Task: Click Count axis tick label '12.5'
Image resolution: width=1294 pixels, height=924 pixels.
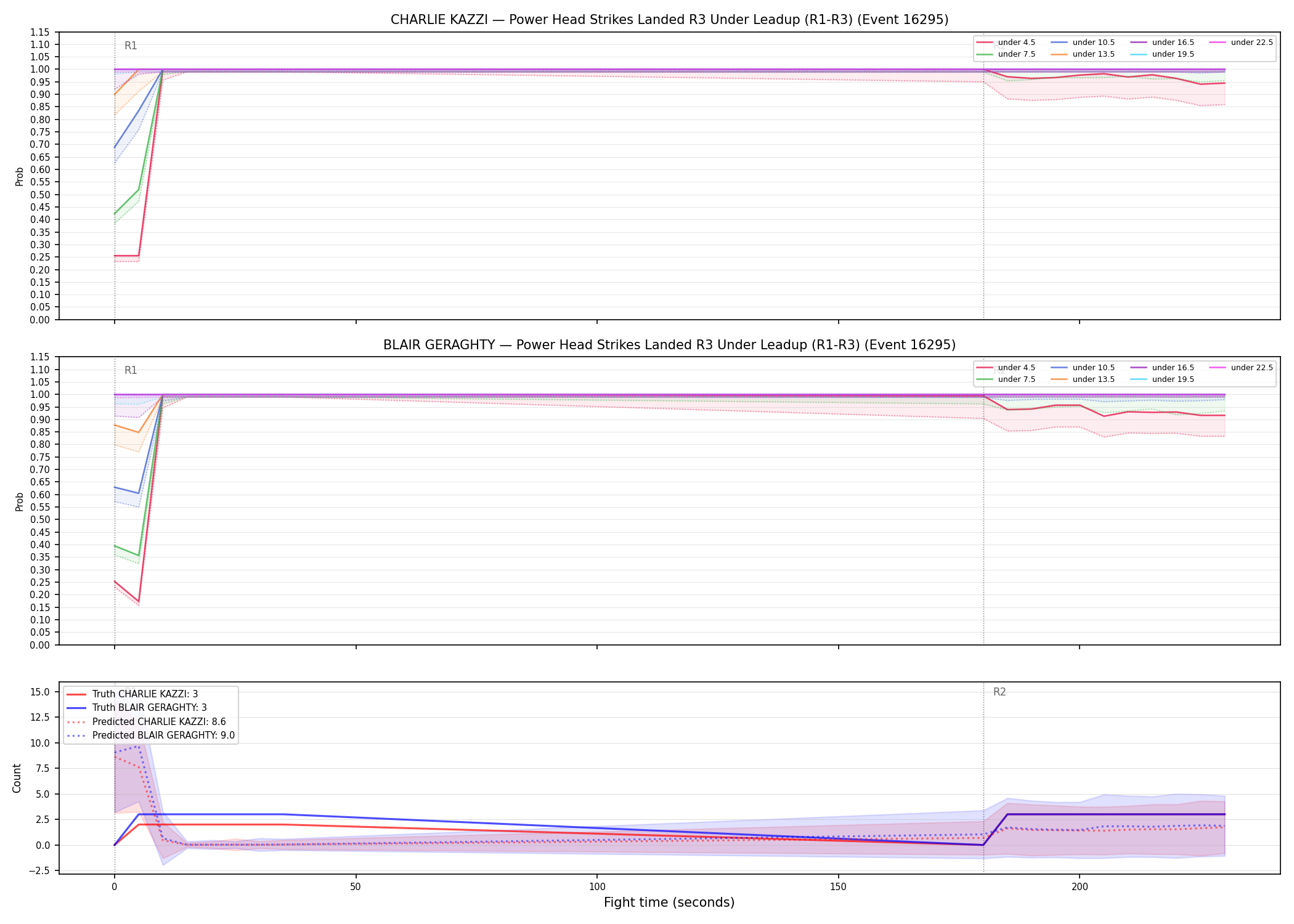Action: [x=41, y=717]
